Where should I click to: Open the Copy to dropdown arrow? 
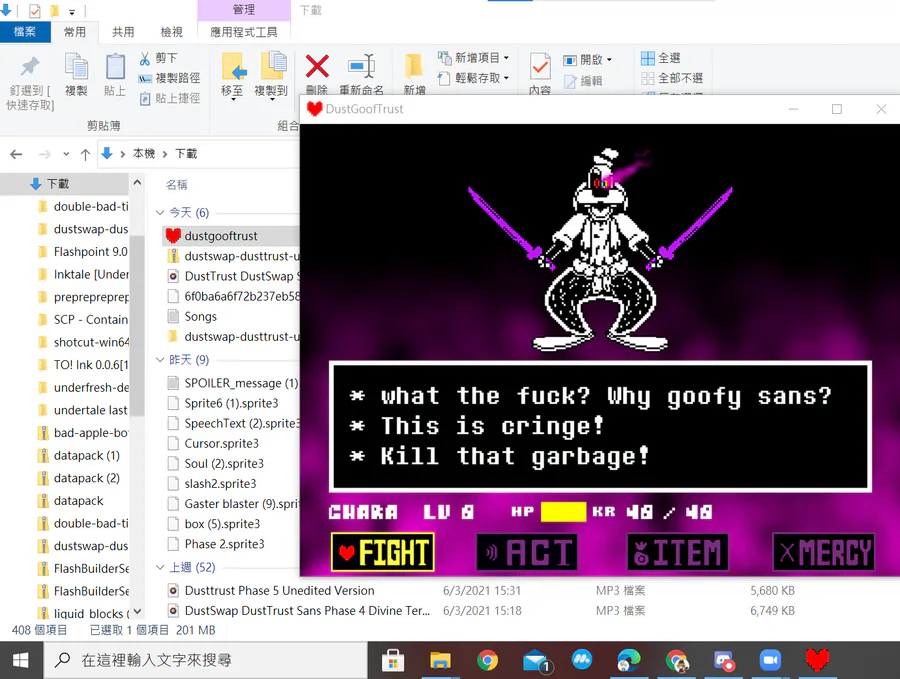[271, 99]
